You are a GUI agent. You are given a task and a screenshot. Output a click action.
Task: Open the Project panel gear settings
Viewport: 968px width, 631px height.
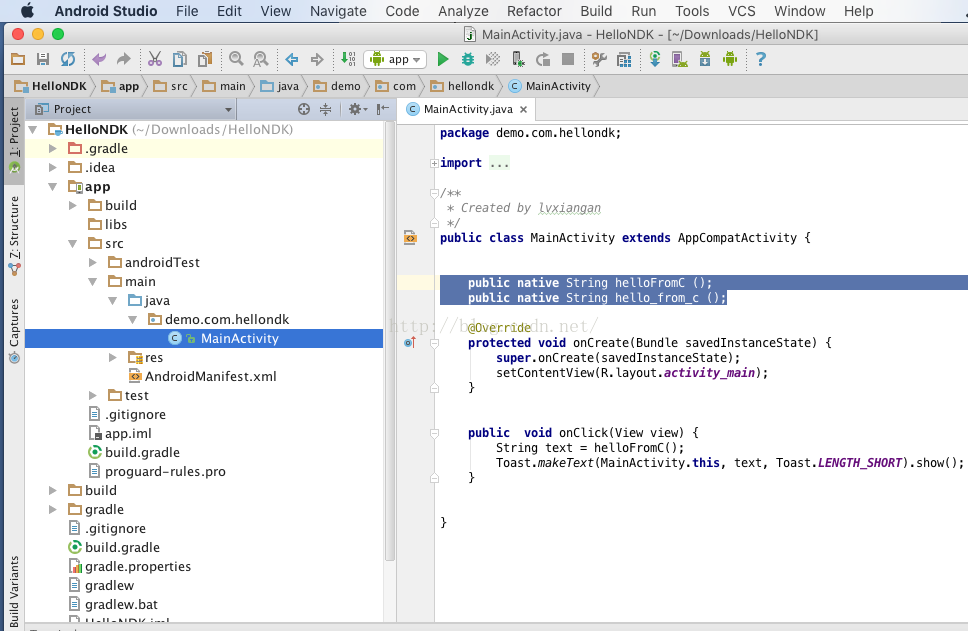tap(357, 109)
